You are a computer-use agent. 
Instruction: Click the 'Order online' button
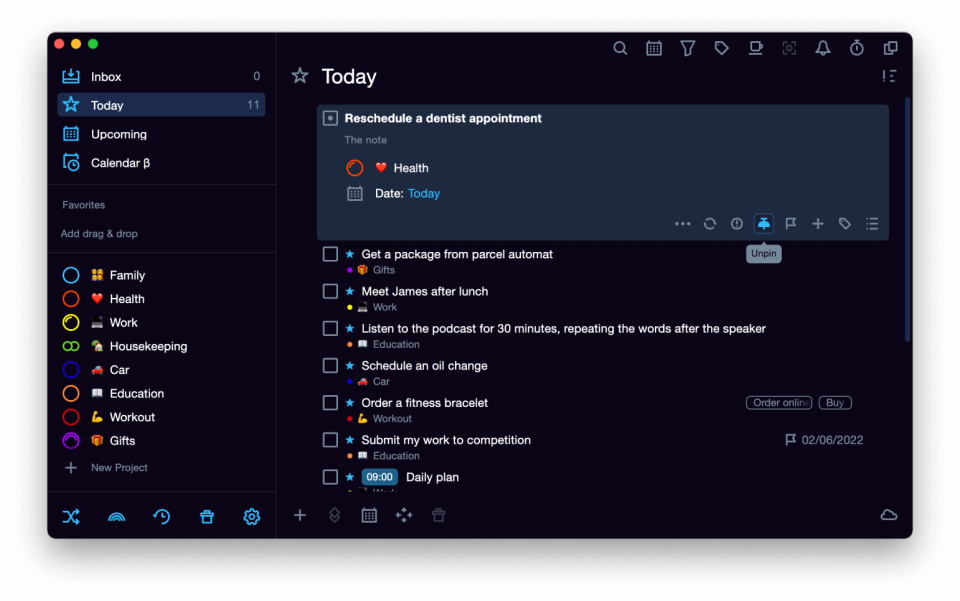coord(779,402)
